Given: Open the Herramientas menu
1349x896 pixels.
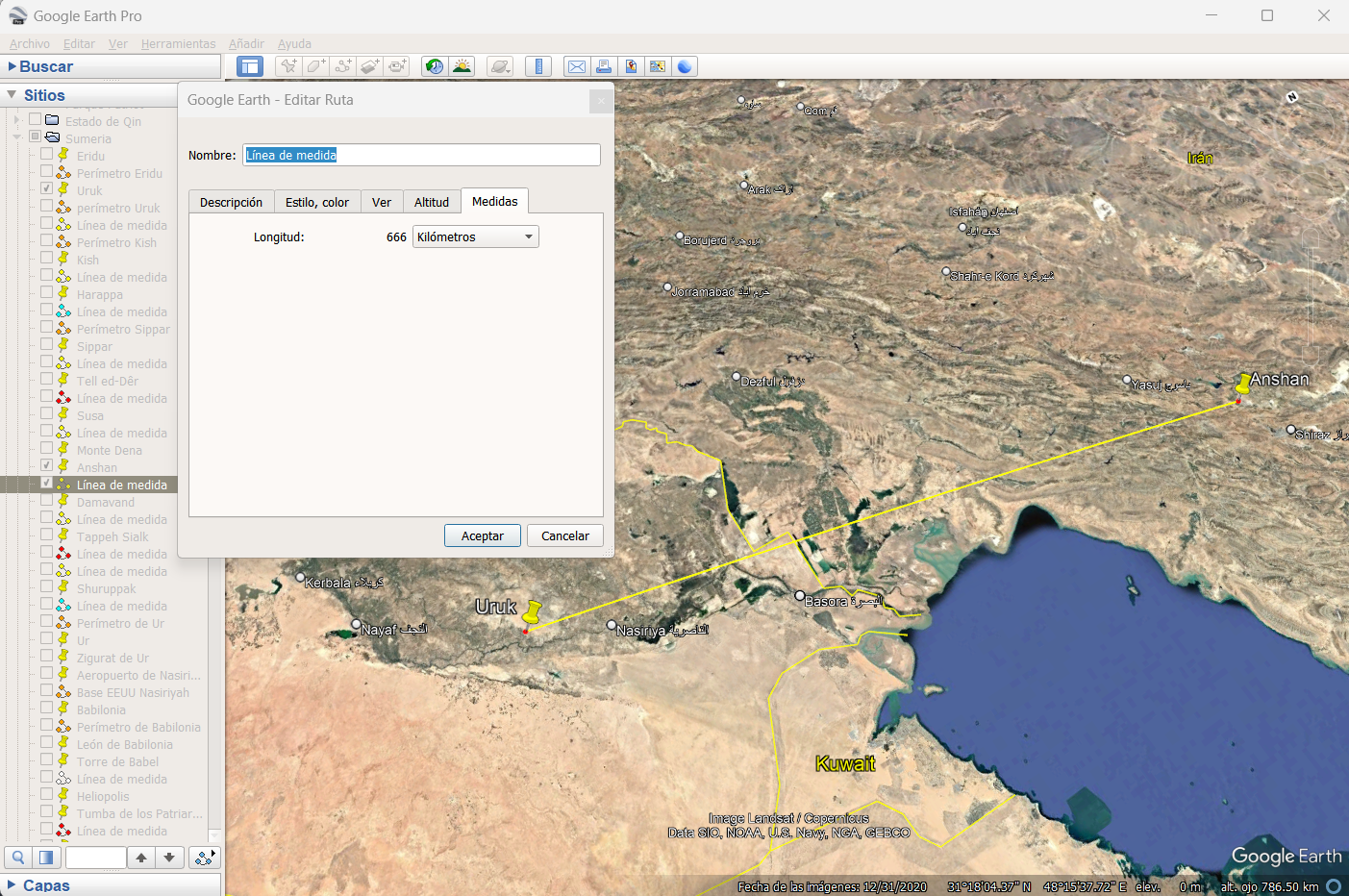Looking at the screenshot, I should (178, 44).
